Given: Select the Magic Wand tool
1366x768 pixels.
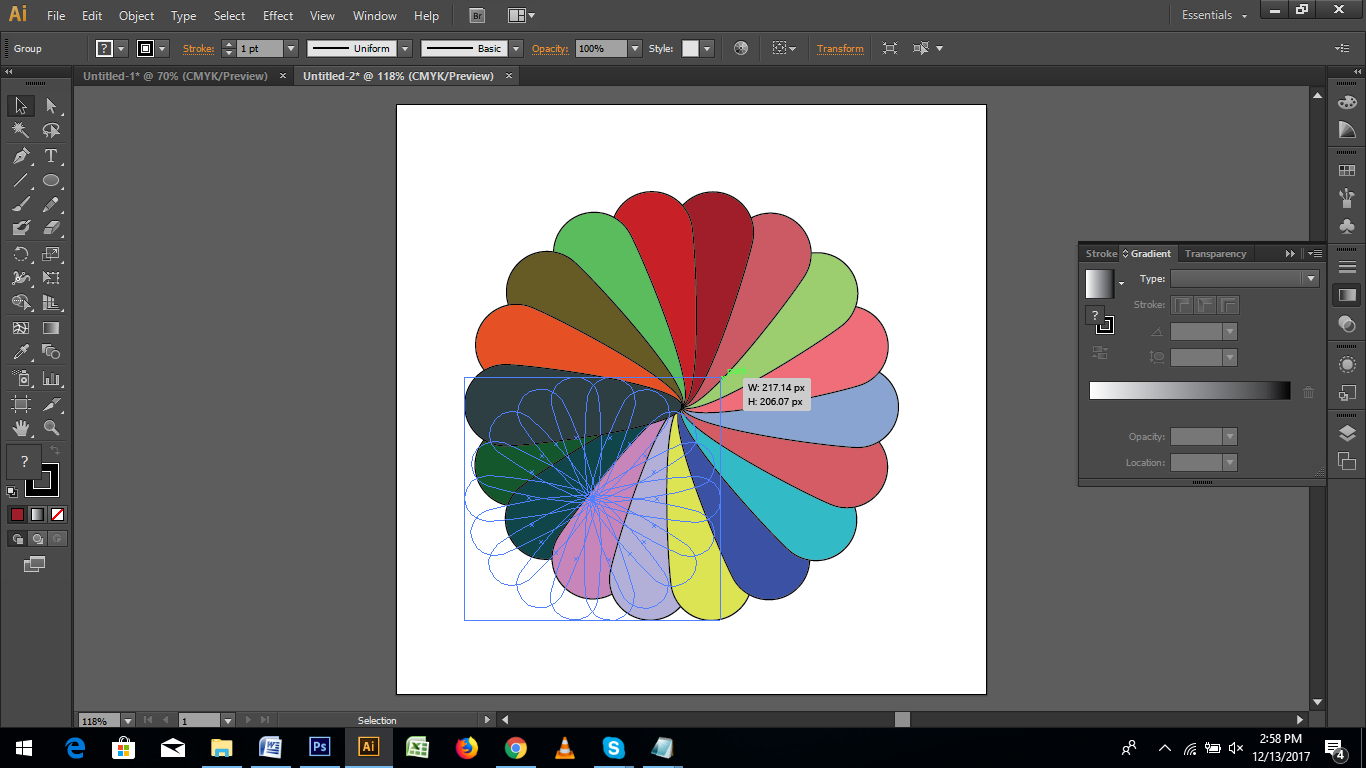Looking at the screenshot, I should click(x=20, y=131).
